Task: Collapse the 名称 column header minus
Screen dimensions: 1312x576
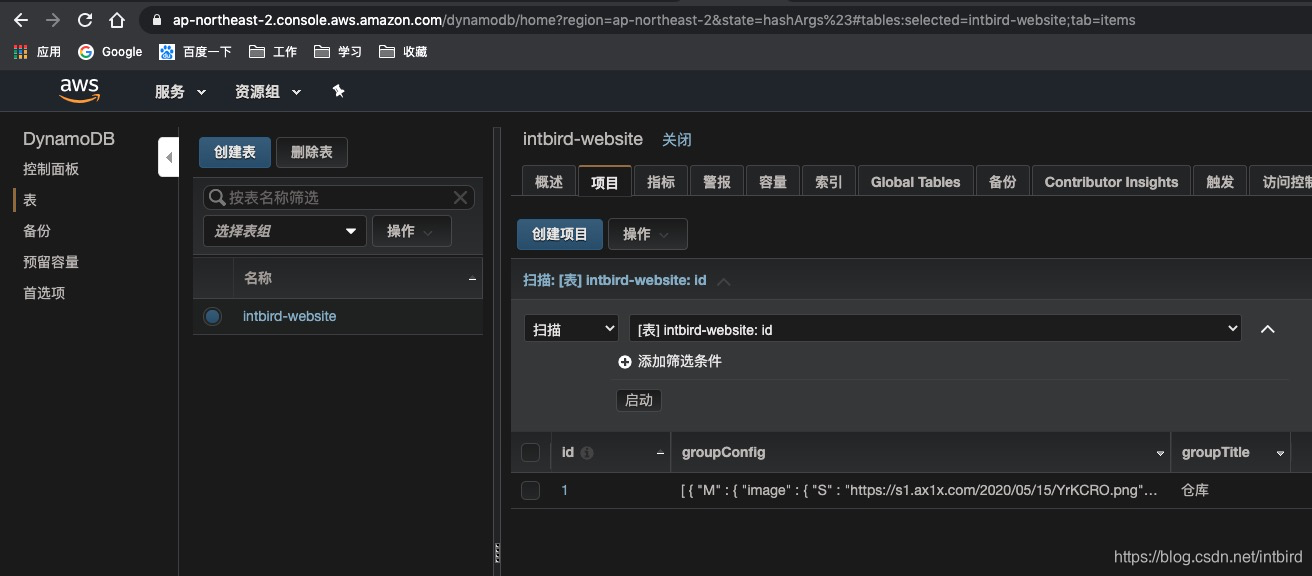Action: (472, 279)
